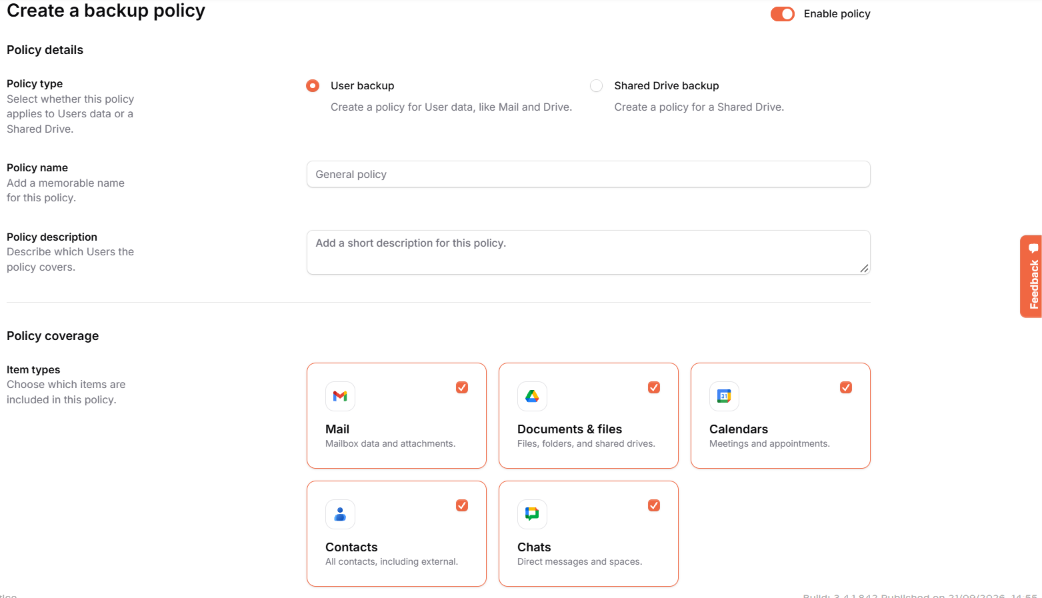This screenshot has width=1042, height=598.
Task: Disable the Enable policy toggle
Action: click(x=782, y=14)
